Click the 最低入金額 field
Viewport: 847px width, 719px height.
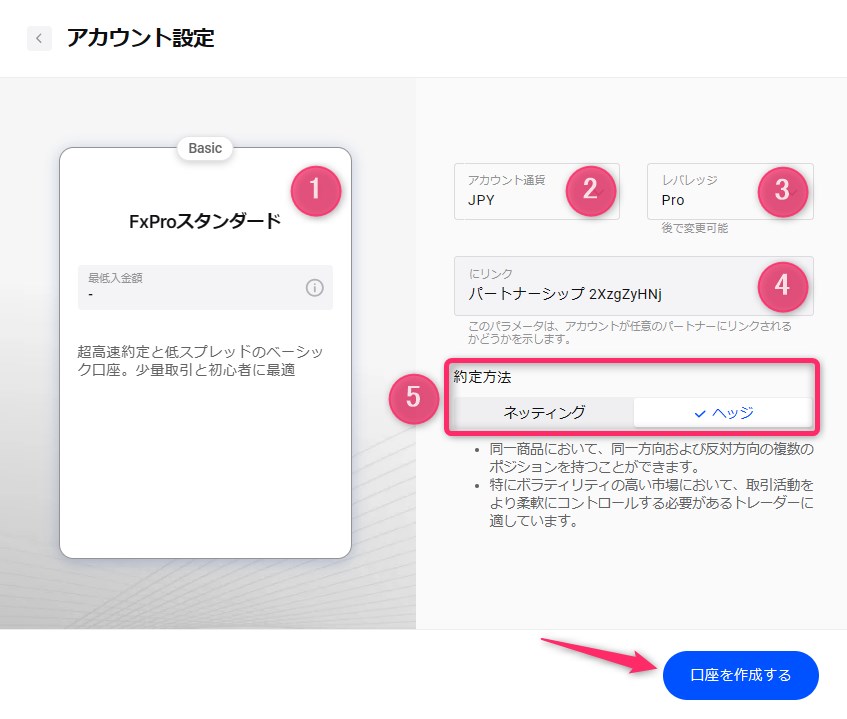pyautogui.click(x=190, y=287)
